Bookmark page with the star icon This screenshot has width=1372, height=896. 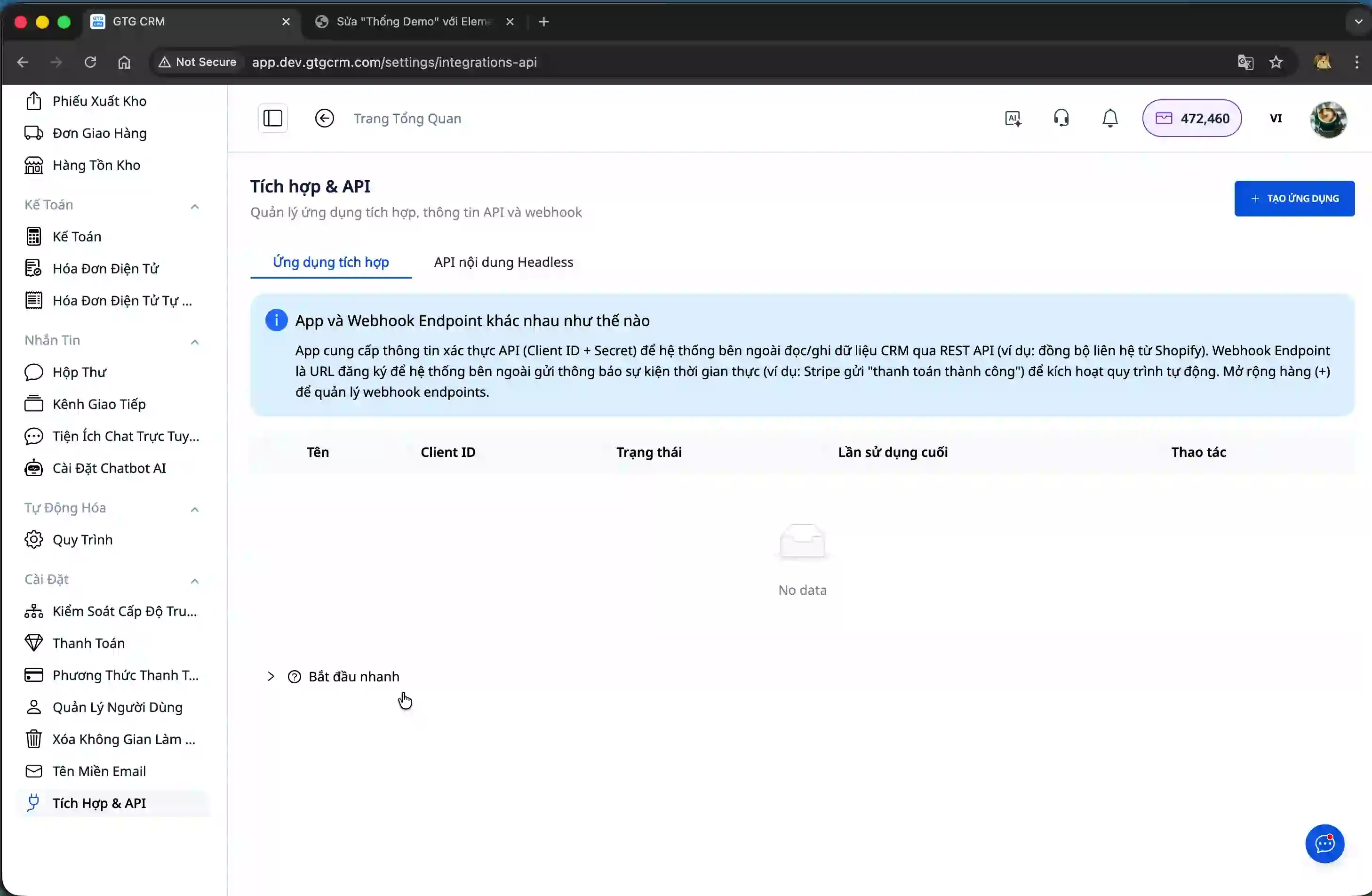coord(1276,62)
